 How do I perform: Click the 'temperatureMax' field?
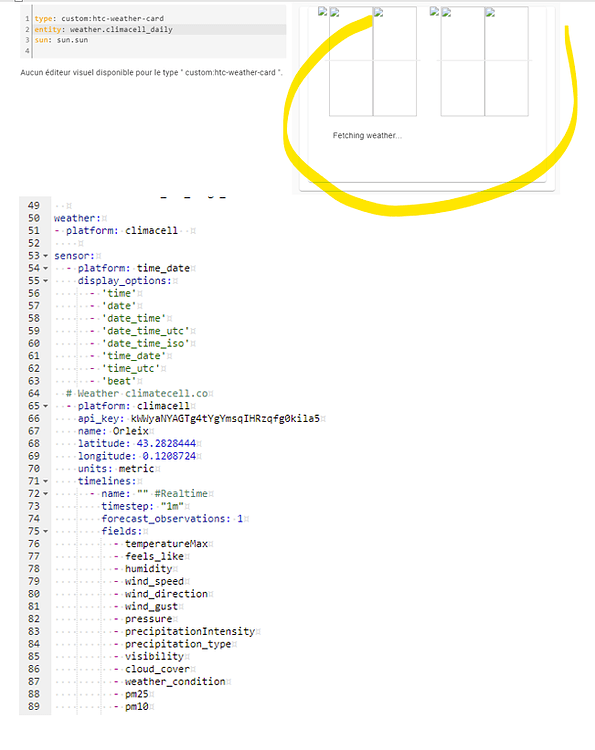[x=166, y=544]
